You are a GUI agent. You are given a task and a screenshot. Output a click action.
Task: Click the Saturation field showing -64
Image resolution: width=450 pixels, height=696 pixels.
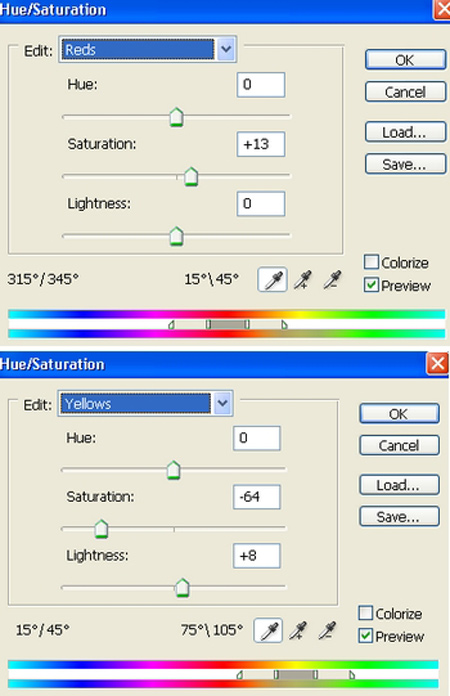[x=257, y=497]
